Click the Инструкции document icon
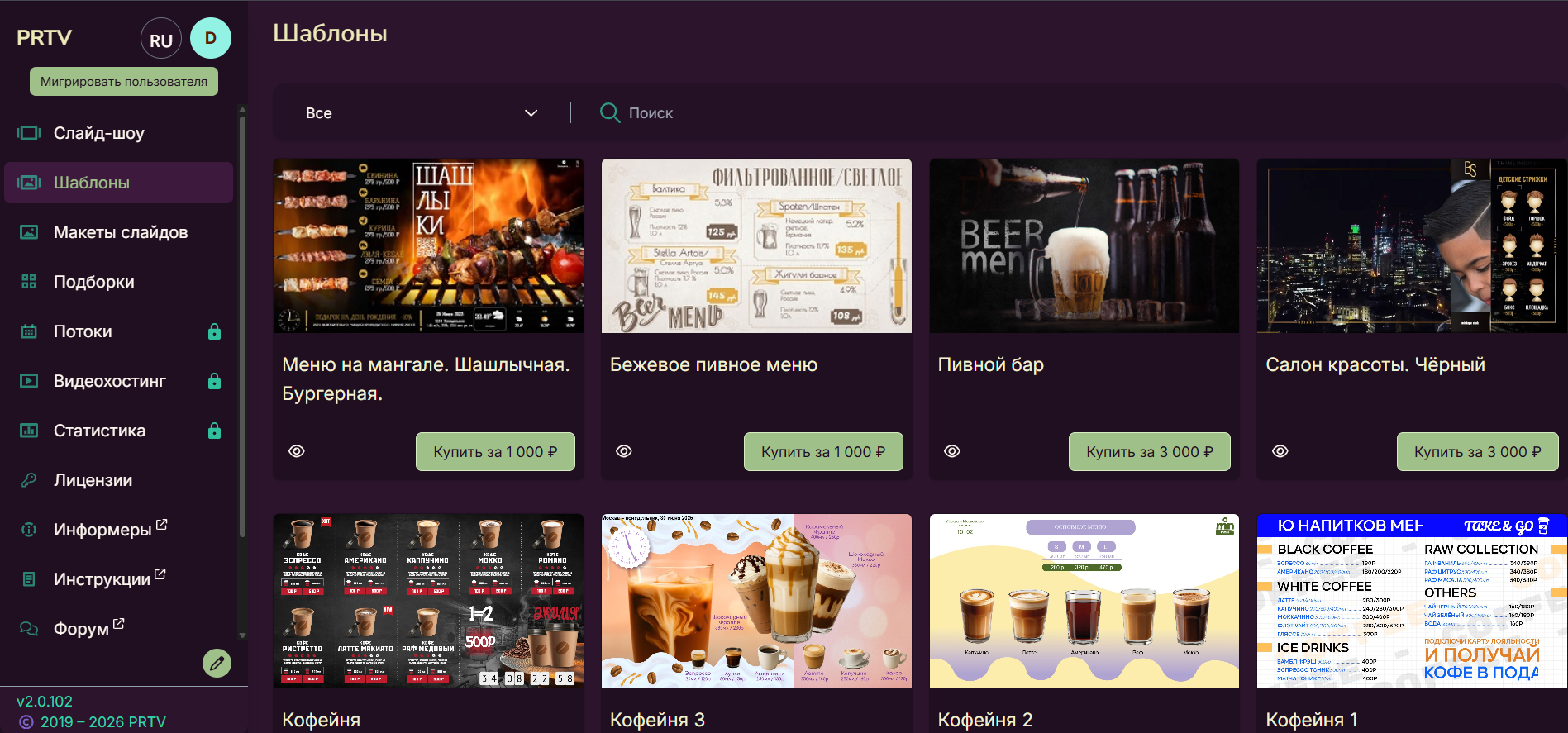 (x=29, y=579)
